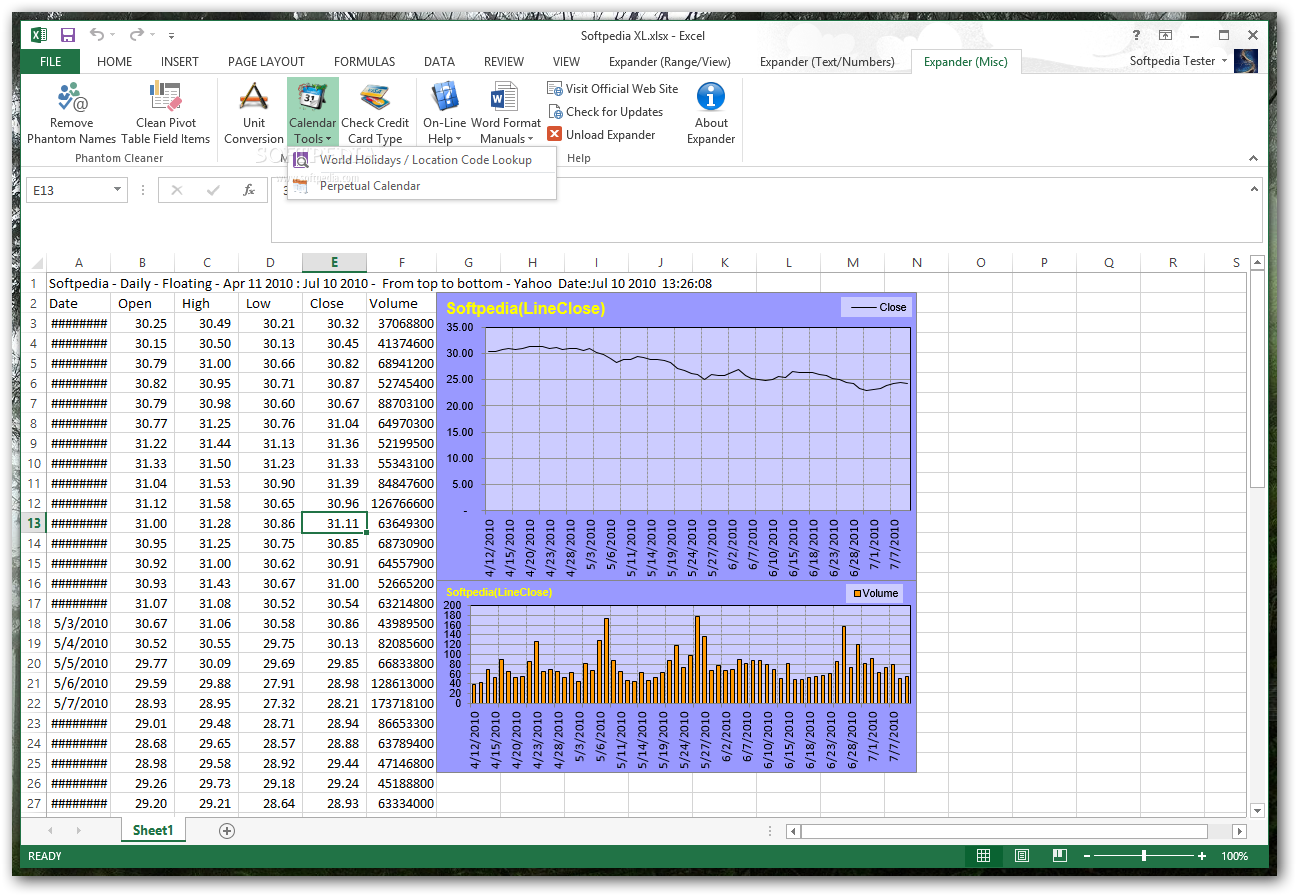Click volume cell 173718100
This screenshot has width=1297, height=896.
[x=401, y=703]
